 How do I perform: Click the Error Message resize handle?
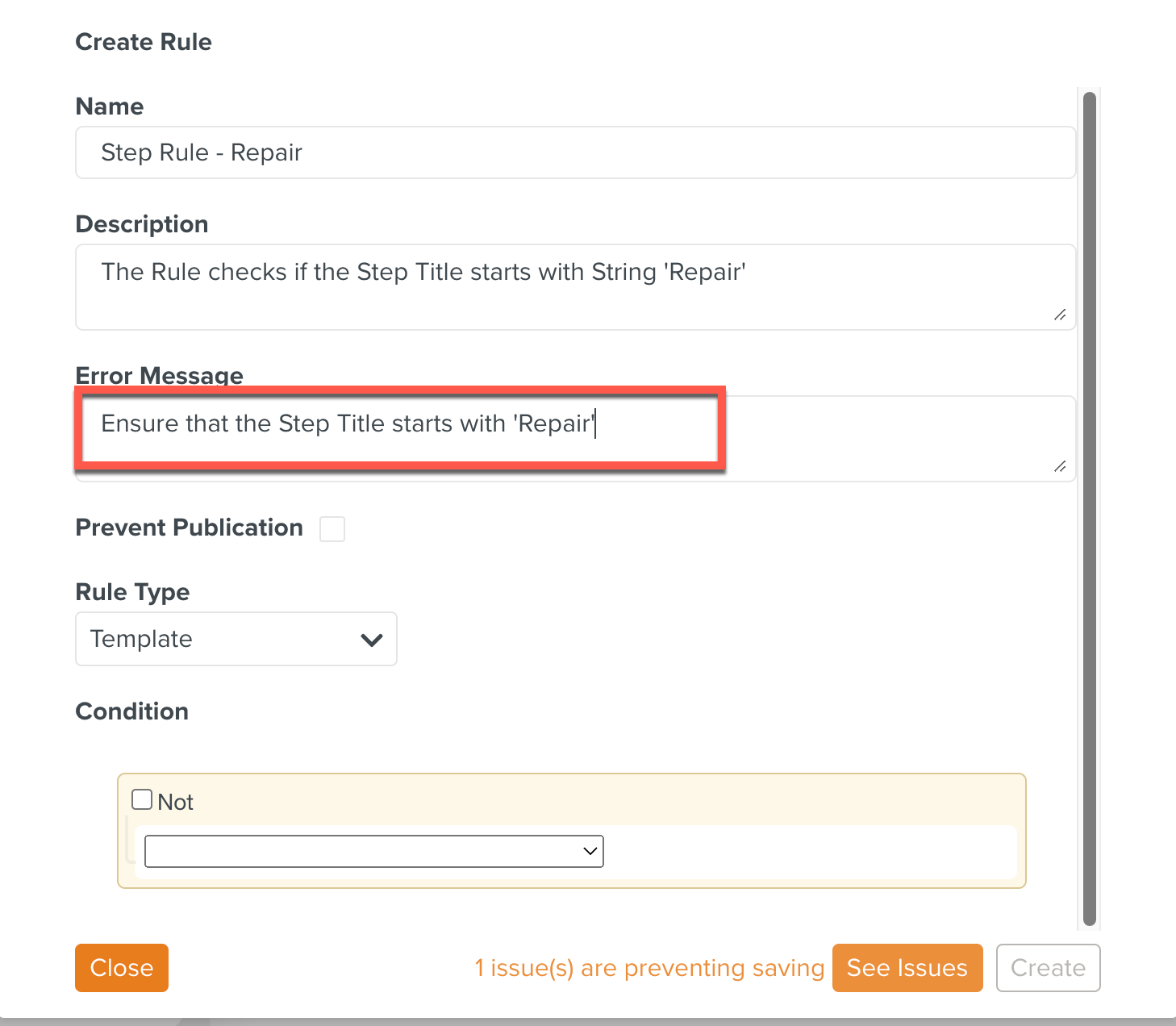point(1060,467)
